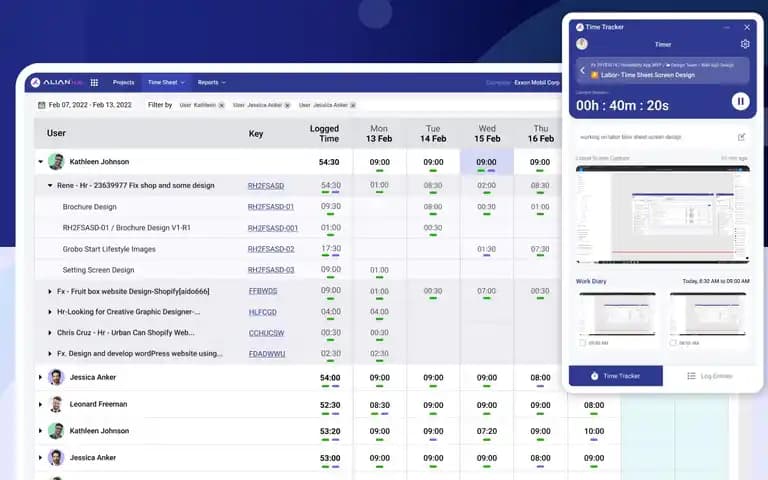Open the RH2FSASD key link
The image size is (768, 480).
[266, 186]
